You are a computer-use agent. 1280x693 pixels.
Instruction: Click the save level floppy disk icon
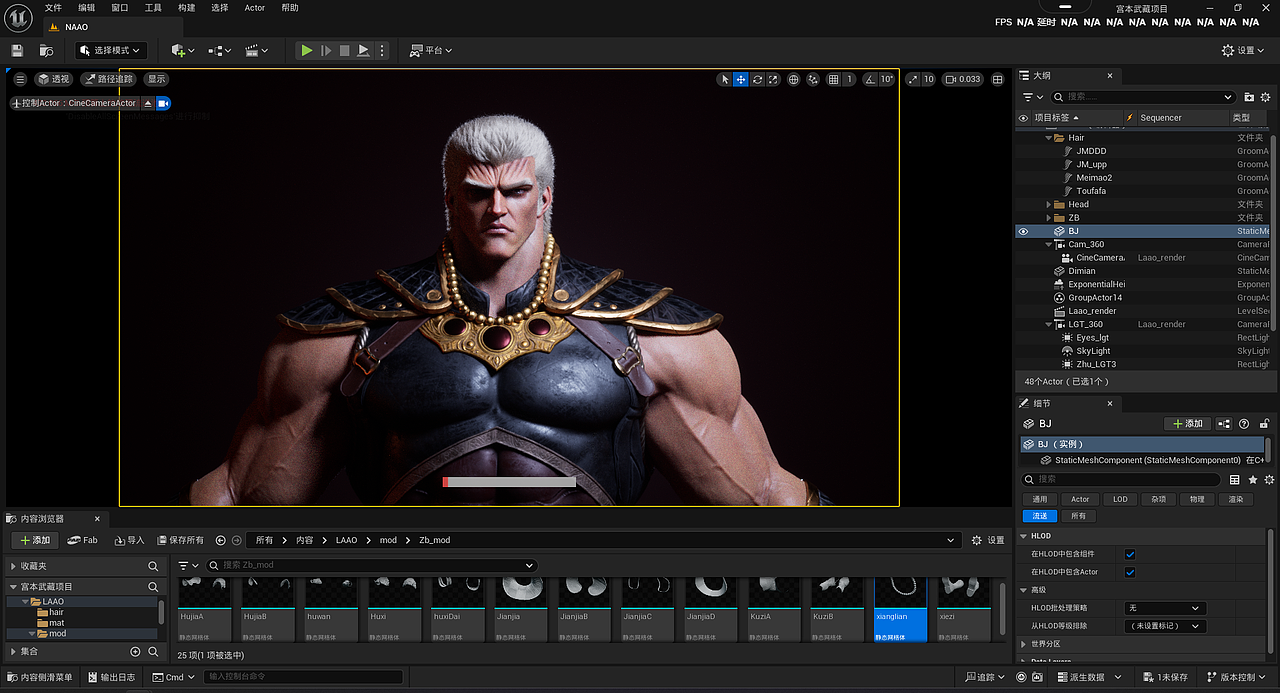pos(17,50)
